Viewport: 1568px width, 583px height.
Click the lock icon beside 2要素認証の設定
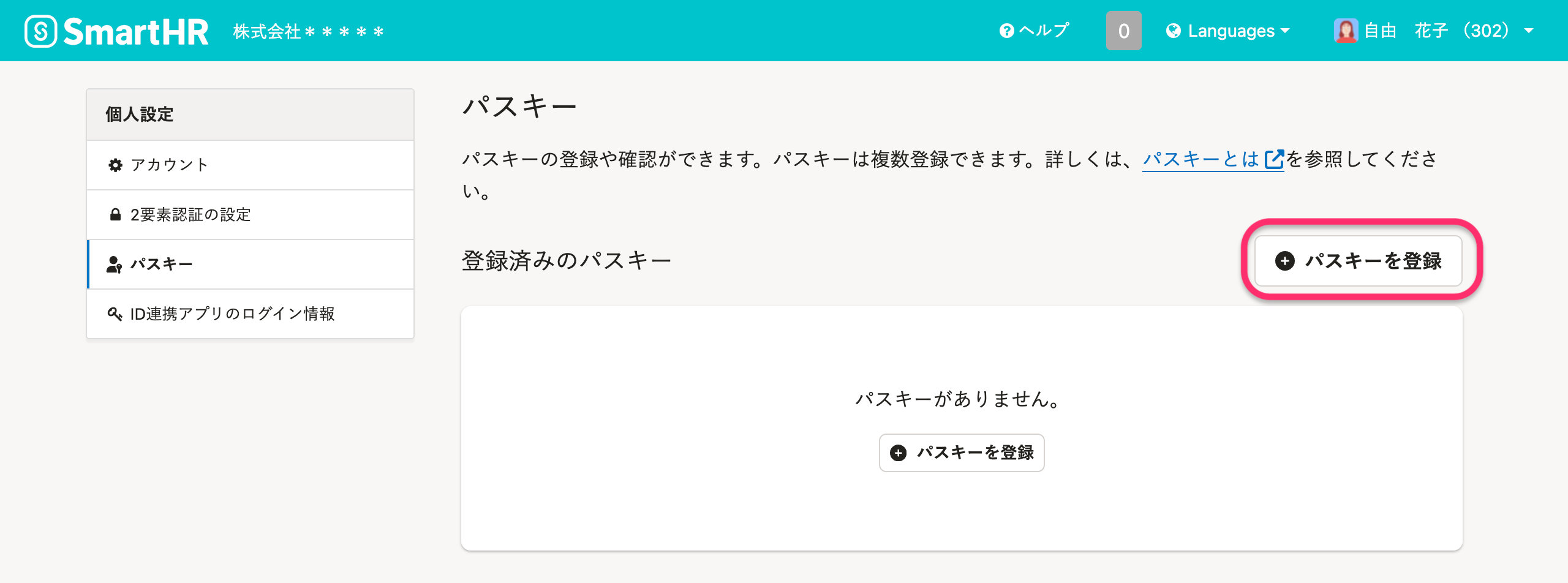(115, 214)
